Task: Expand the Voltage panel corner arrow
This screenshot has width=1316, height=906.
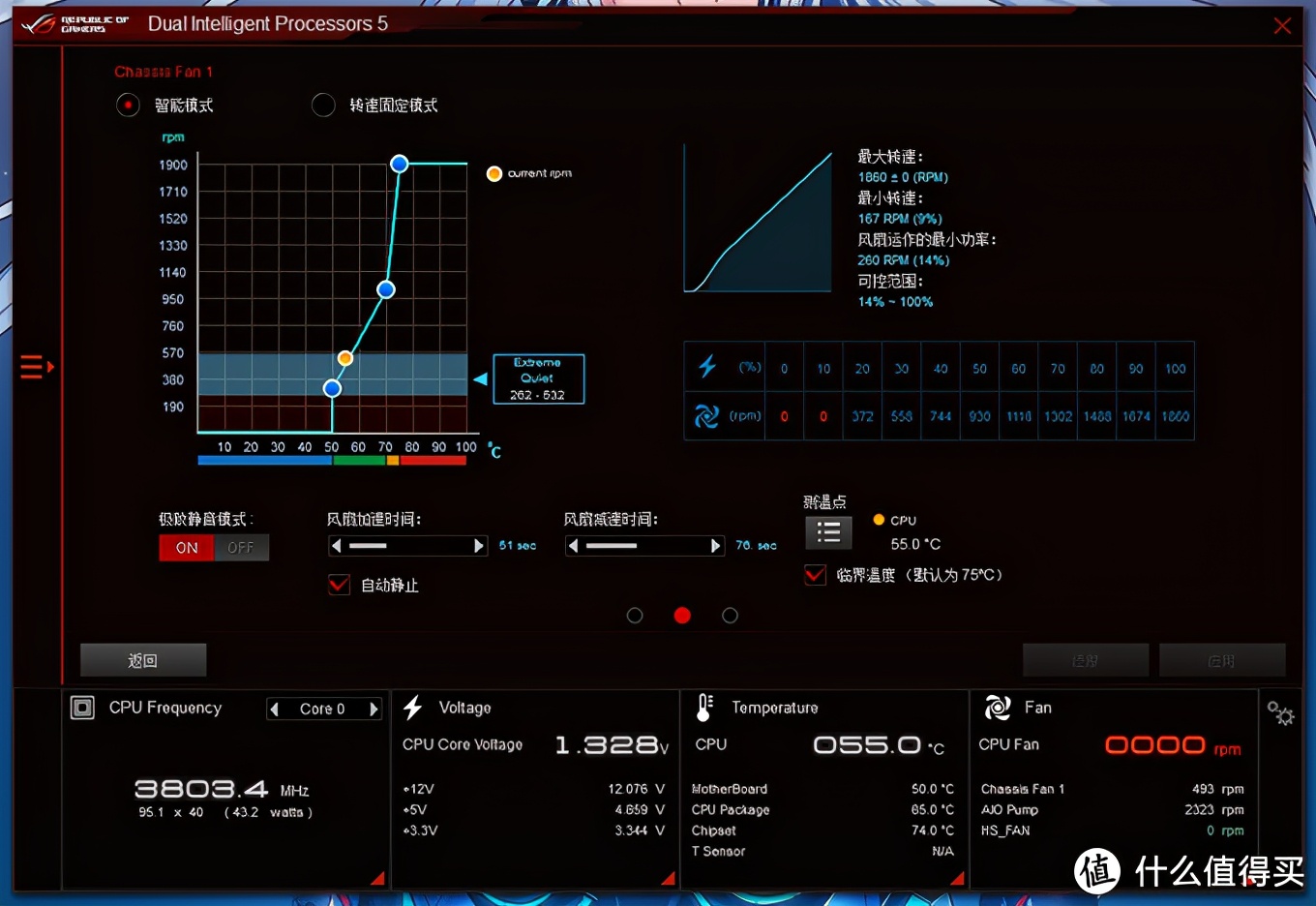Action: [668, 878]
